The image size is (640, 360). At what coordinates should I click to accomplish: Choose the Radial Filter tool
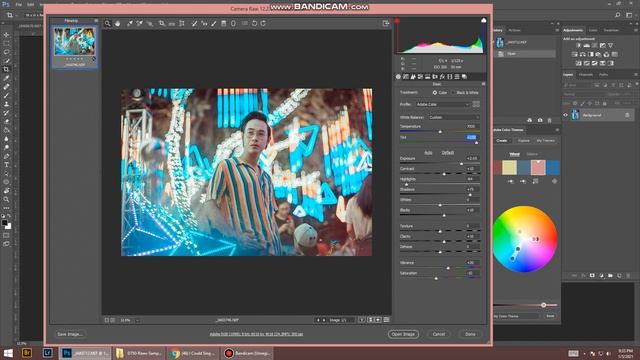[233, 24]
